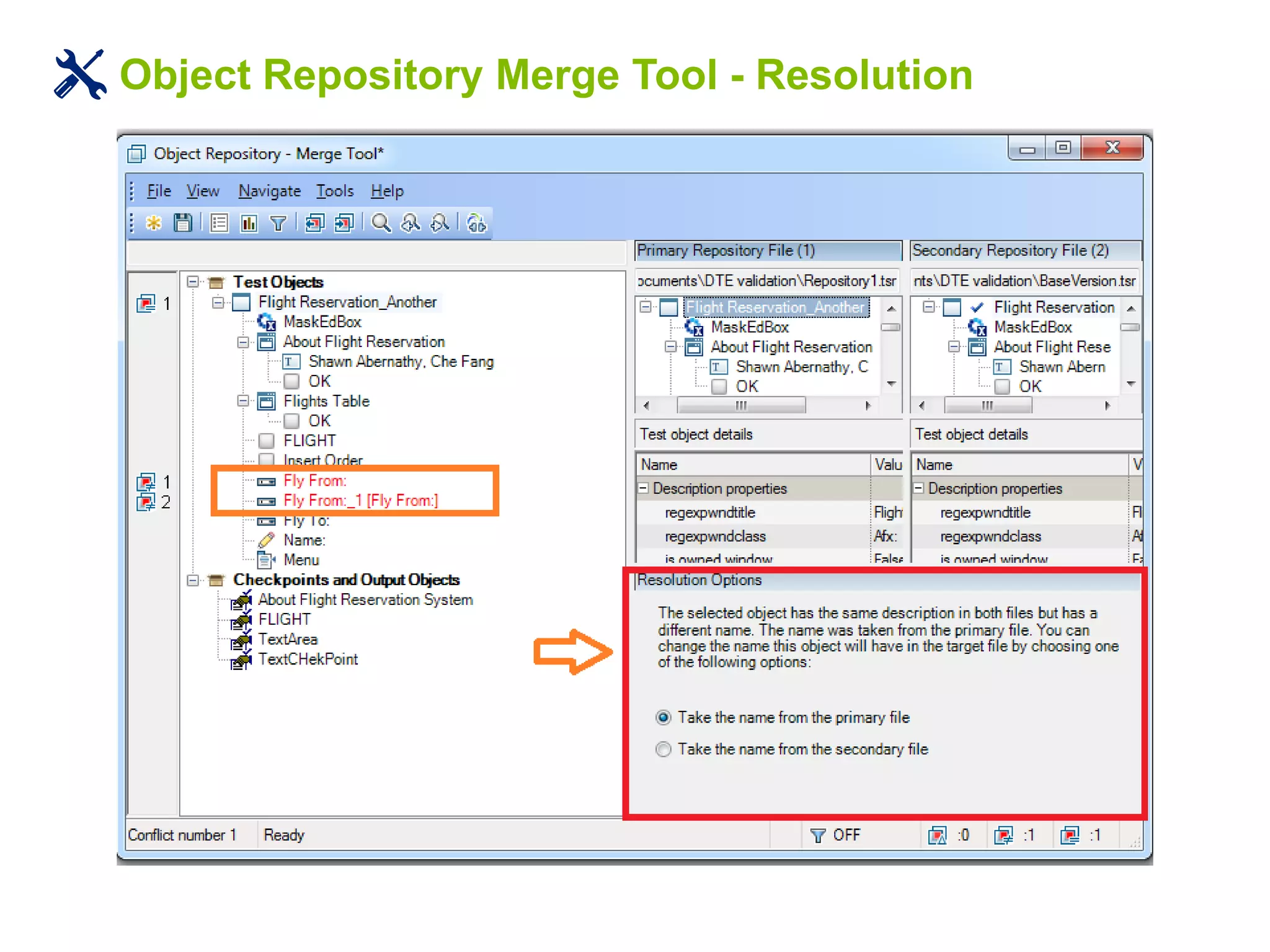
Task: Go to previous conflict toolbar icon
Action: (x=315, y=223)
